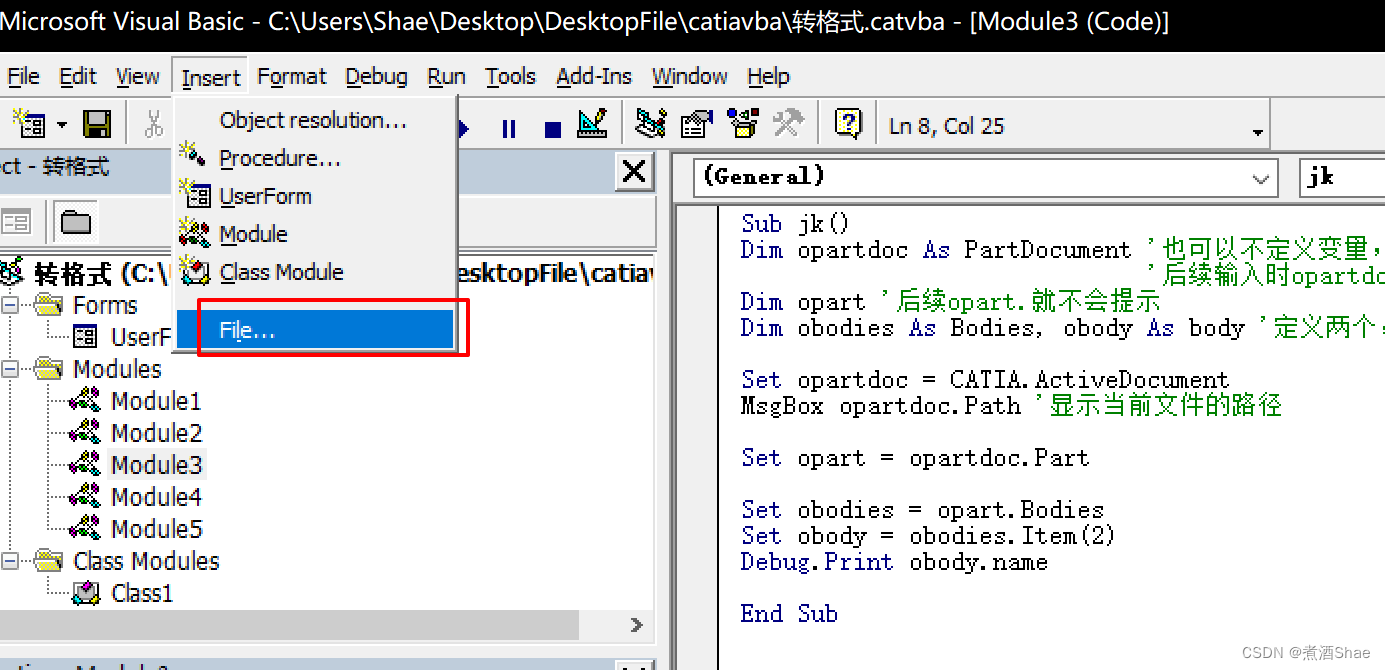Select Module4 in project tree
Viewport: 1385px width, 670px height.
(156, 497)
